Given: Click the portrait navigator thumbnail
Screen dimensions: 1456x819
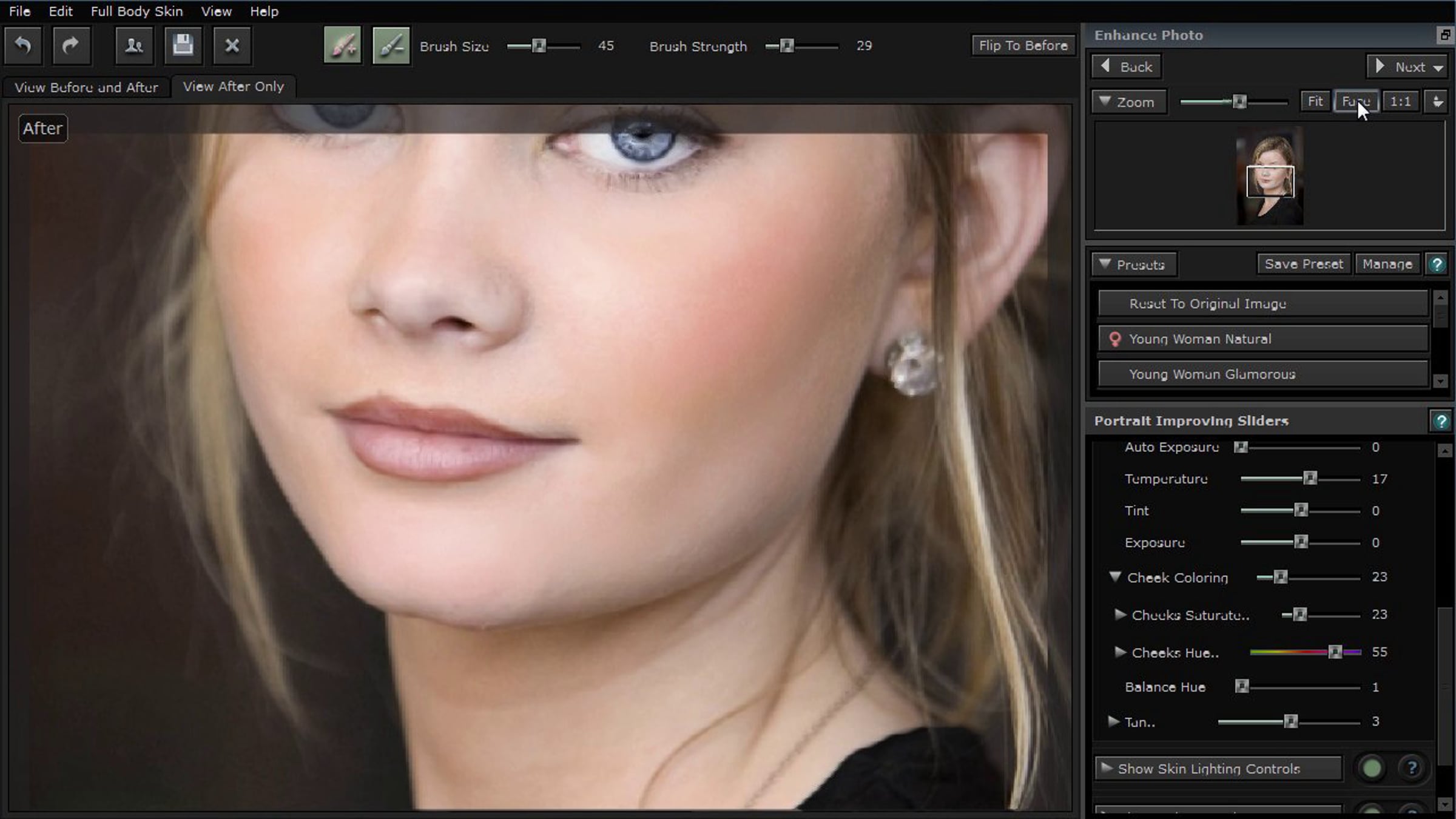Looking at the screenshot, I should tap(1270, 176).
